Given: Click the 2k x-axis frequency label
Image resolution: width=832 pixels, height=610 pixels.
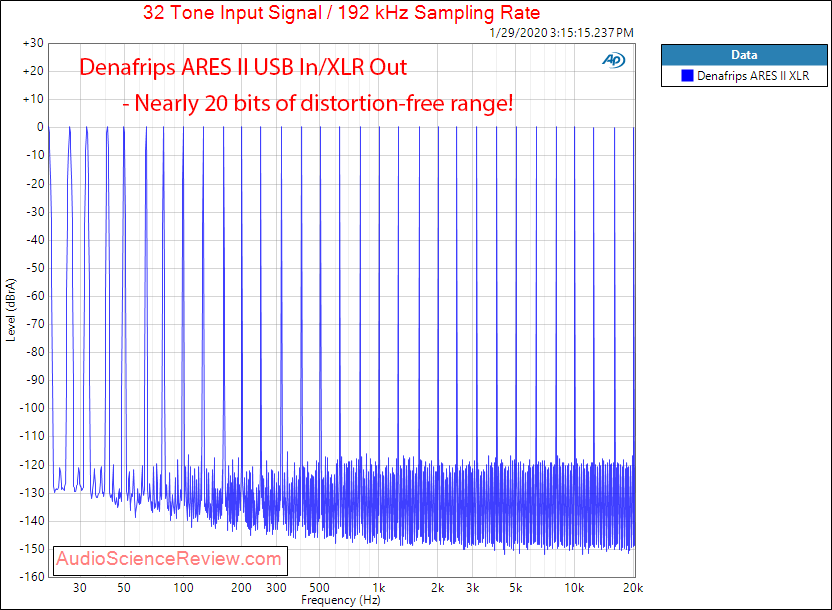Looking at the screenshot, I should point(437,588).
